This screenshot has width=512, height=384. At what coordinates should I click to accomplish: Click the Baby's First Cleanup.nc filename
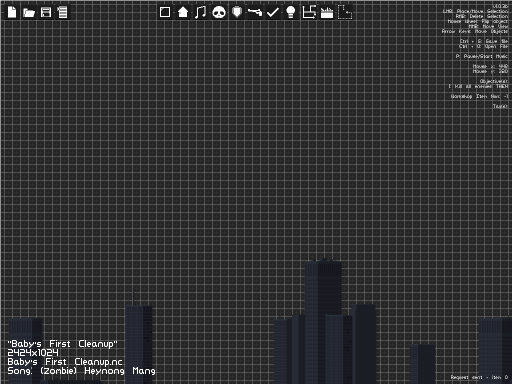(65, 362)
